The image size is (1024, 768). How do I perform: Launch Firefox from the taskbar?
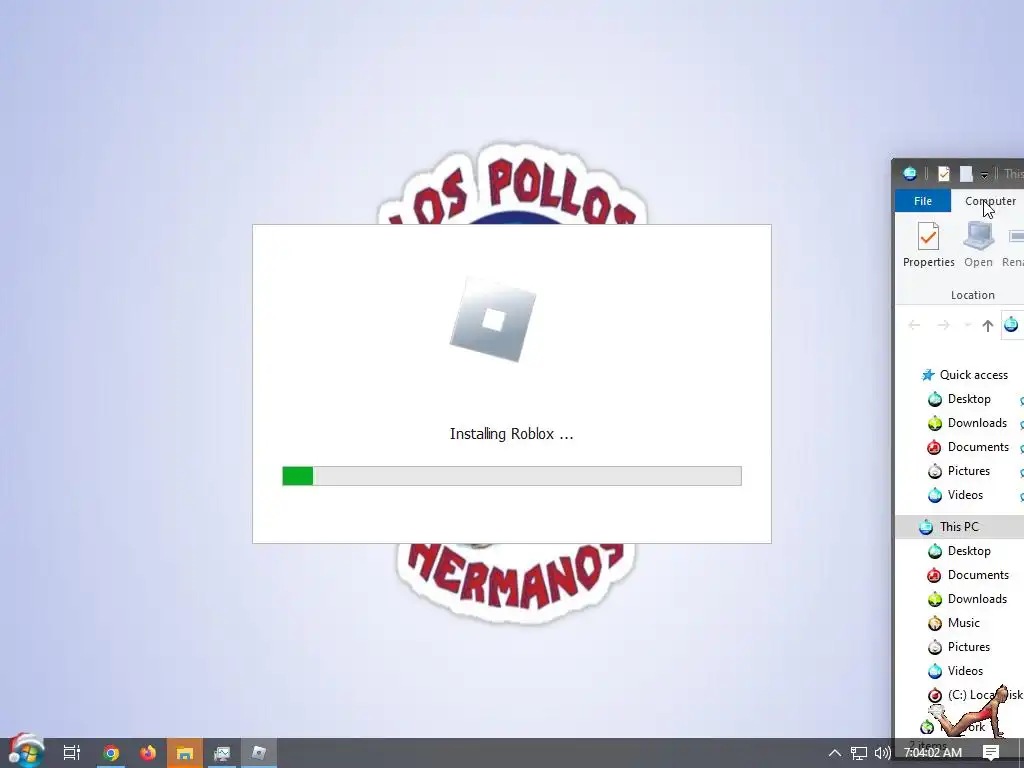point(148,753)
